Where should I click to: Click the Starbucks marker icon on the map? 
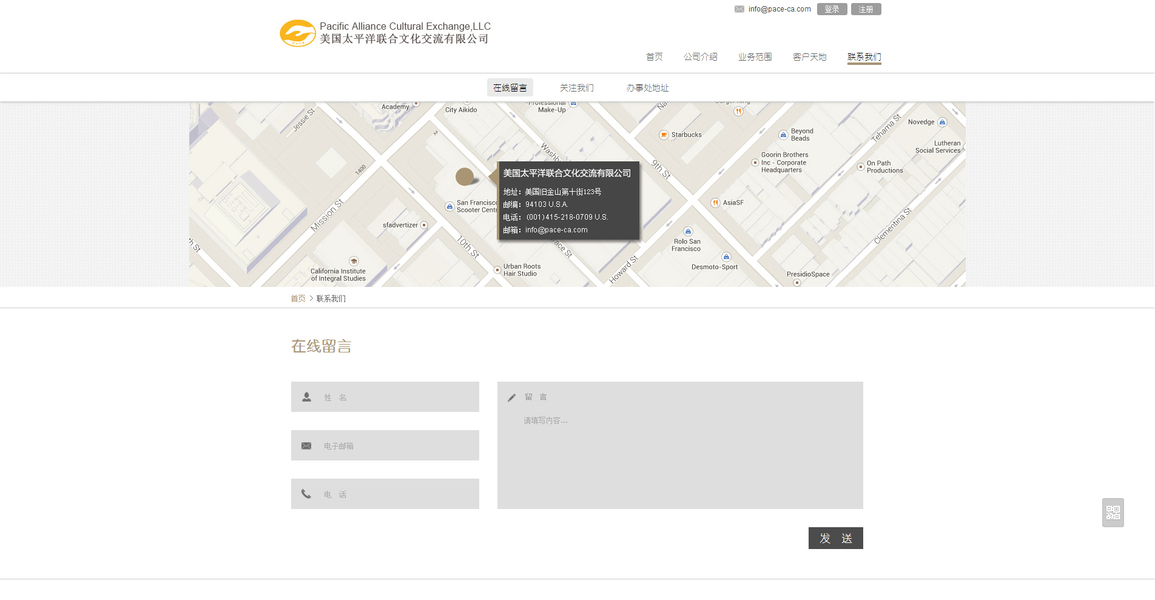point(664,135)
